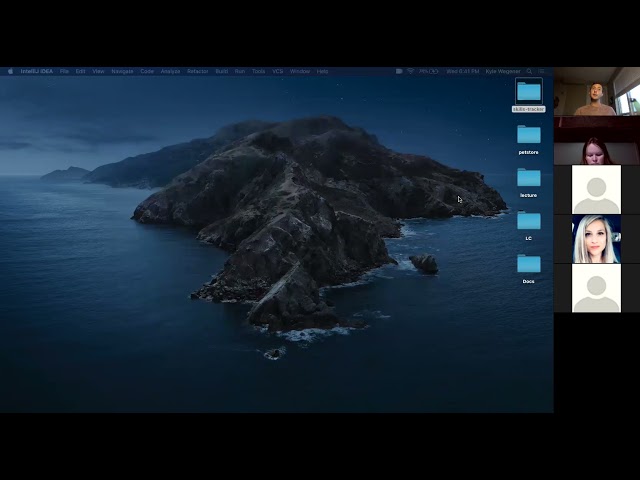This screenshot has height=480, width=640.
Task: Click the Kyle Wegener user name
Action: (x=503, y=71)
